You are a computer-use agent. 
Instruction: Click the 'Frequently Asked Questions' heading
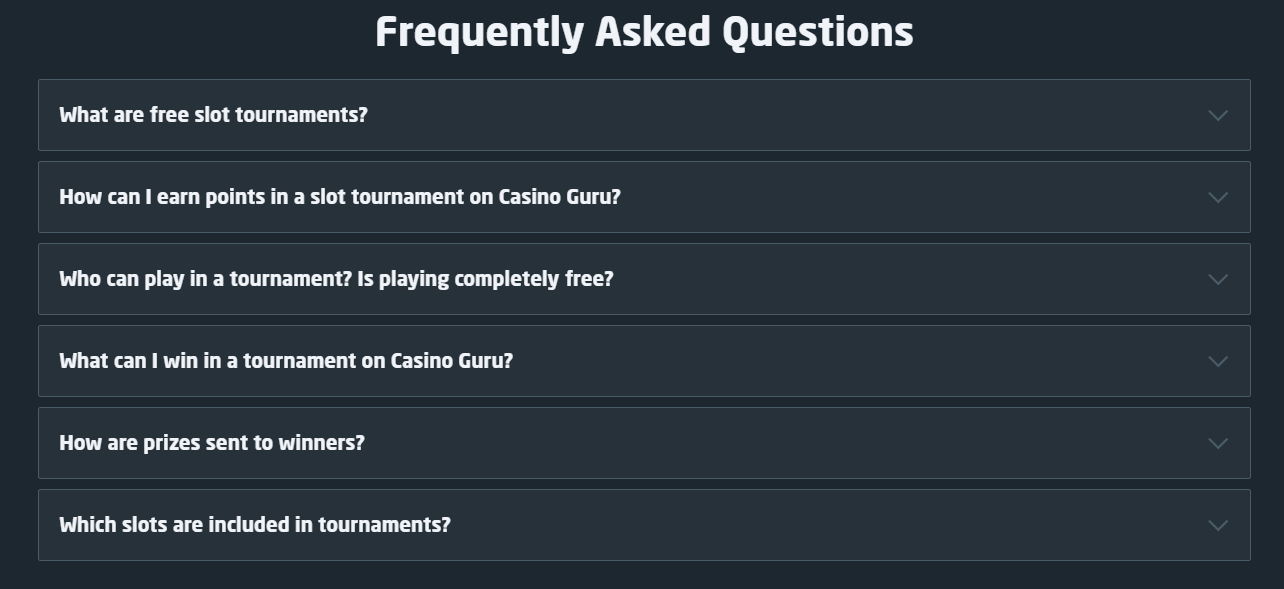click(644, 32)
